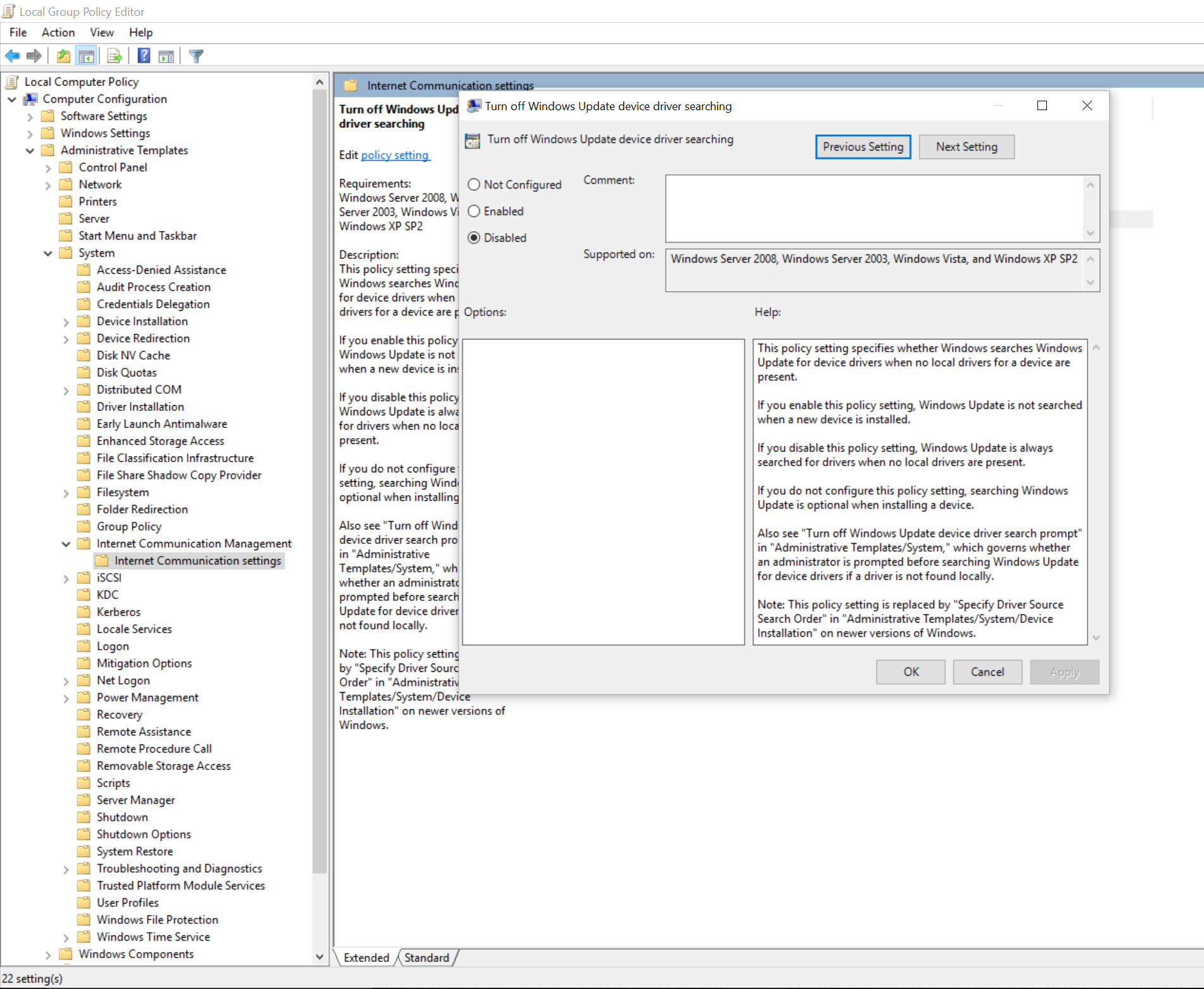Confirm the dialog with OK
This screenshot has height=989, width=1204.
click(x=911, y=672)
